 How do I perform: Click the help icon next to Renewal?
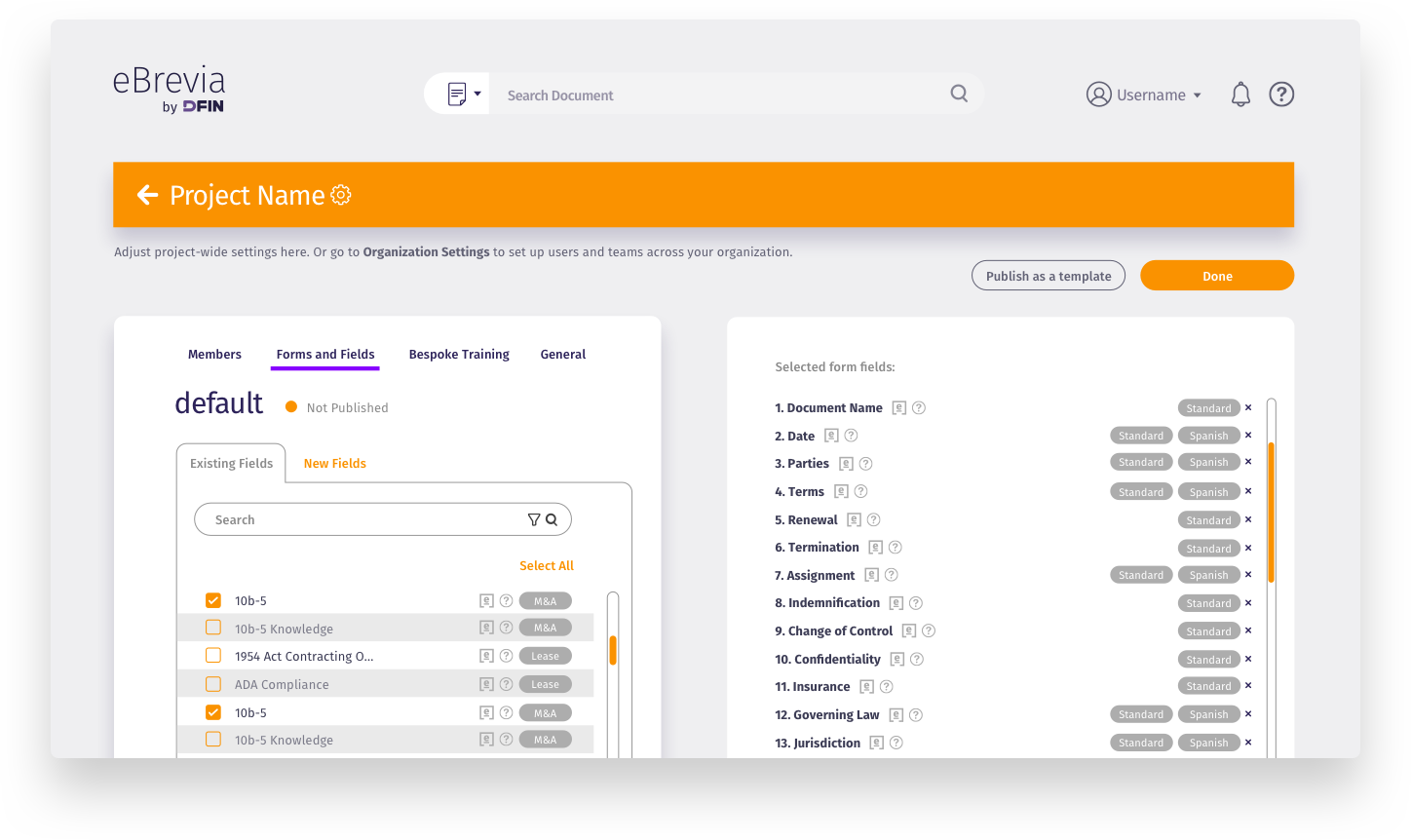(x=874, y=519)
